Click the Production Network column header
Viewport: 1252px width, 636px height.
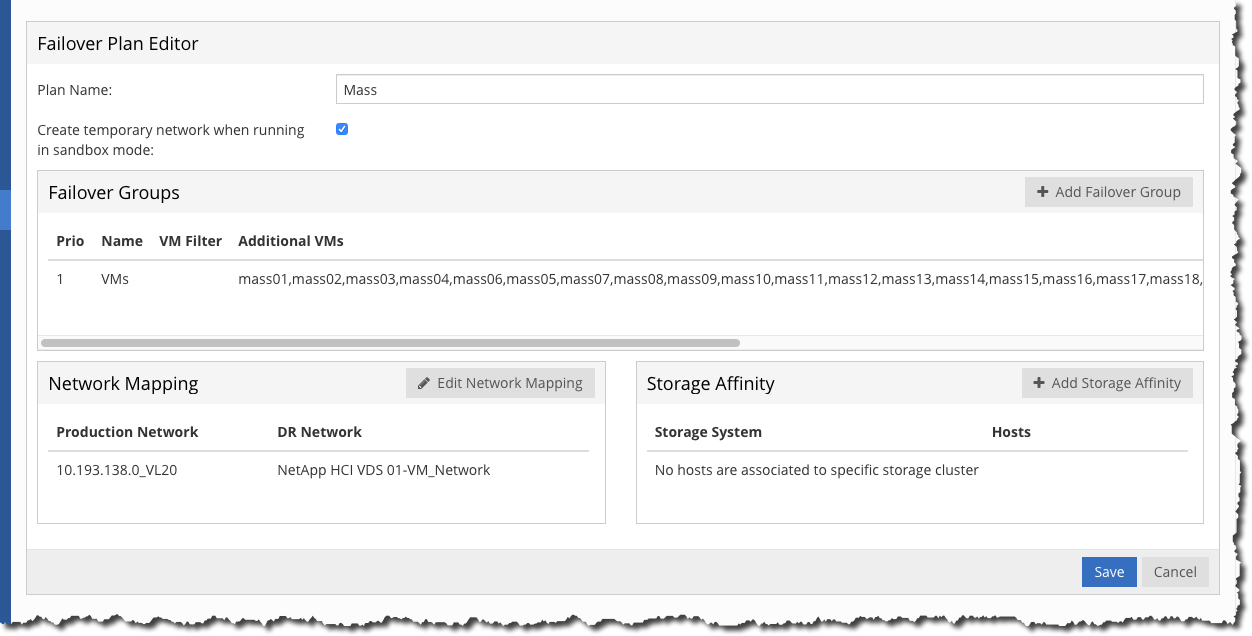tap(127, 432)
